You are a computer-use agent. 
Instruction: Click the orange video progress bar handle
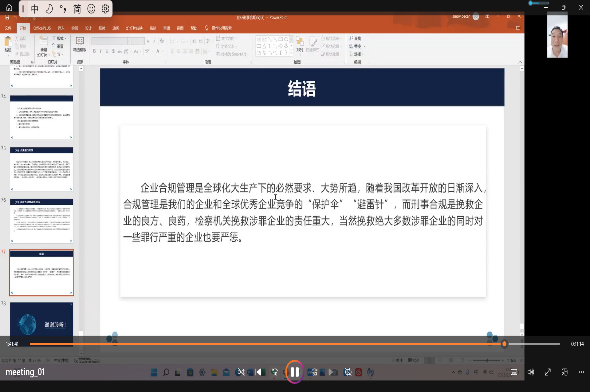[x=504, y=344]
